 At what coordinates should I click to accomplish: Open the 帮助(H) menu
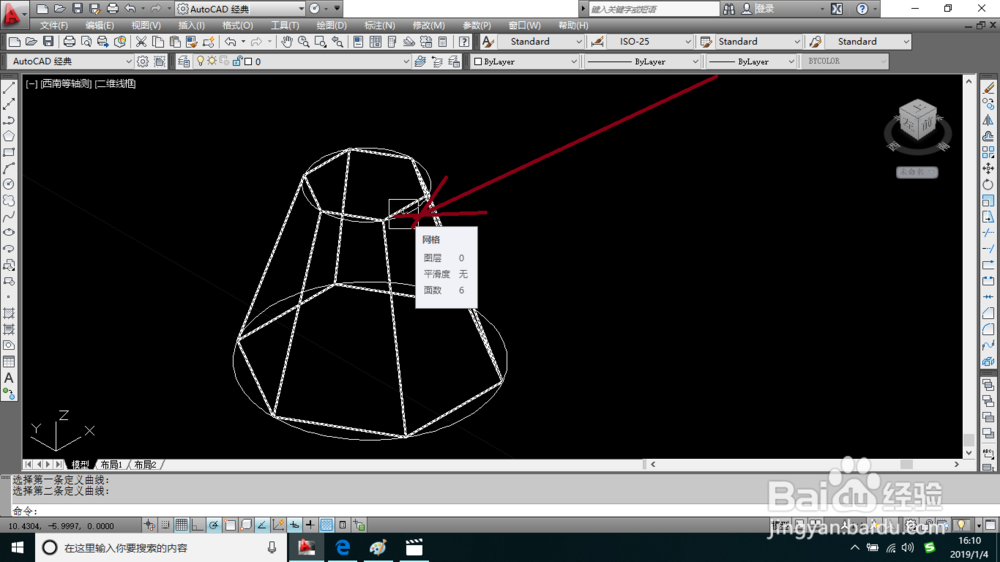(x=573, y=26)
